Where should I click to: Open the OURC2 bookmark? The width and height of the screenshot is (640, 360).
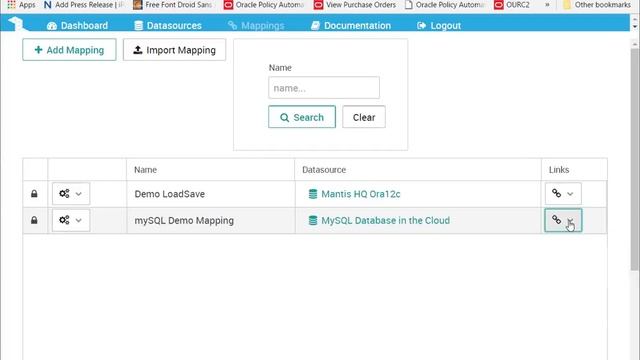512,5
